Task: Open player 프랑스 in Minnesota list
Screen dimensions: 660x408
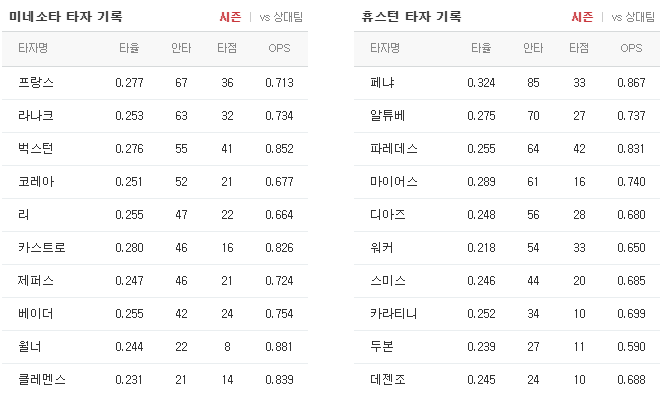Action: click(x=36, y=82)
